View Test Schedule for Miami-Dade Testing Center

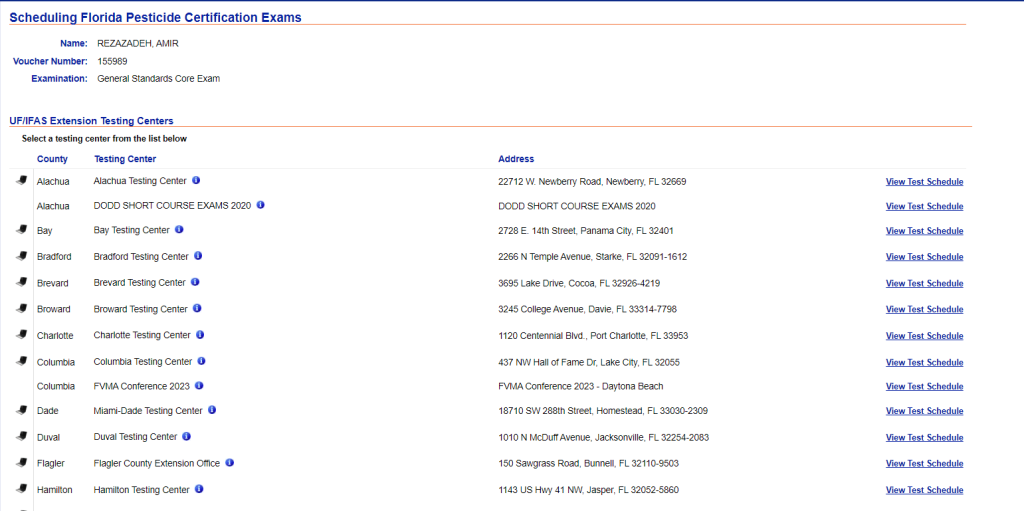924,411
